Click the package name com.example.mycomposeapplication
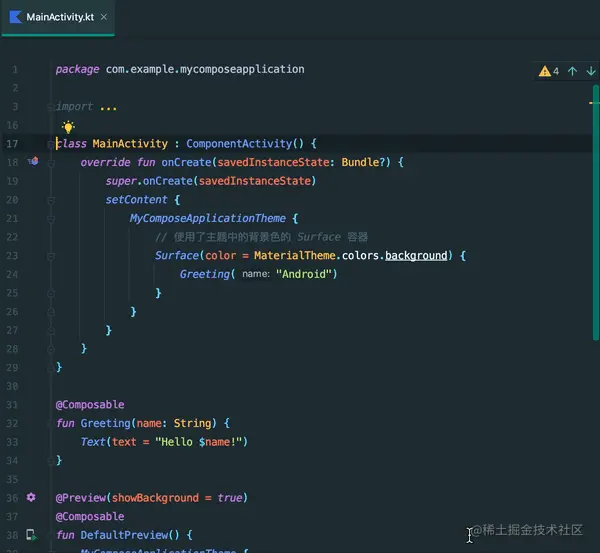This screenshot has height=553, width=600. point(205,69)
